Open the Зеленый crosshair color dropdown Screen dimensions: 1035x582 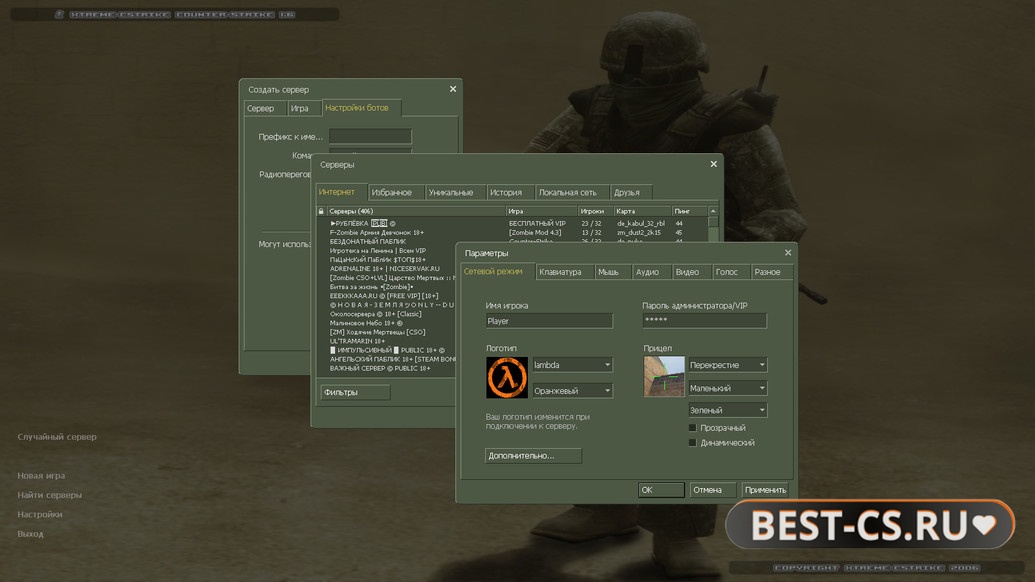(x=727, y=410)
